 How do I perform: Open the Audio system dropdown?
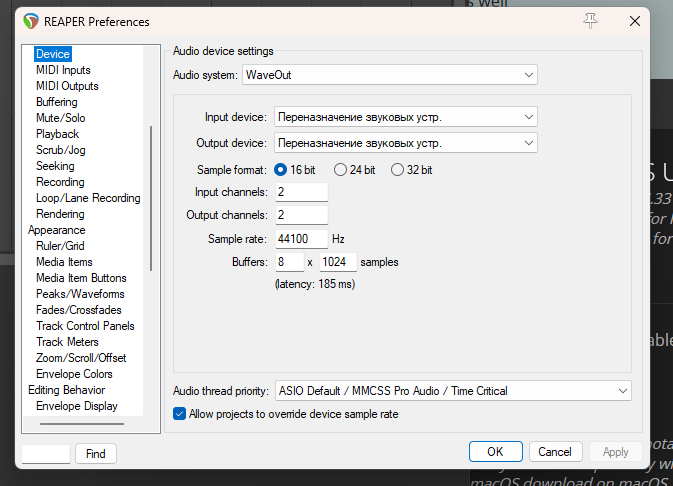pyautogui.click(x=389, y=75)
